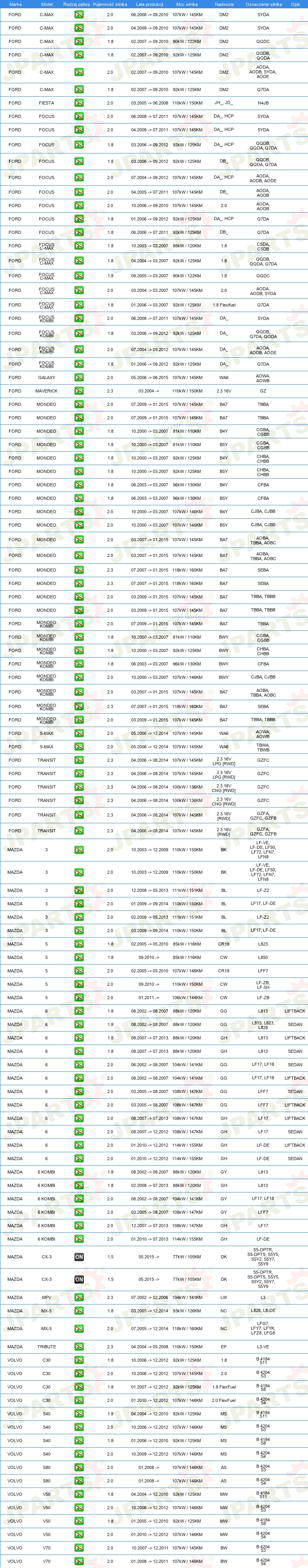
Task: Click the Pojemność silnika column header
Action: pos(110,4)
